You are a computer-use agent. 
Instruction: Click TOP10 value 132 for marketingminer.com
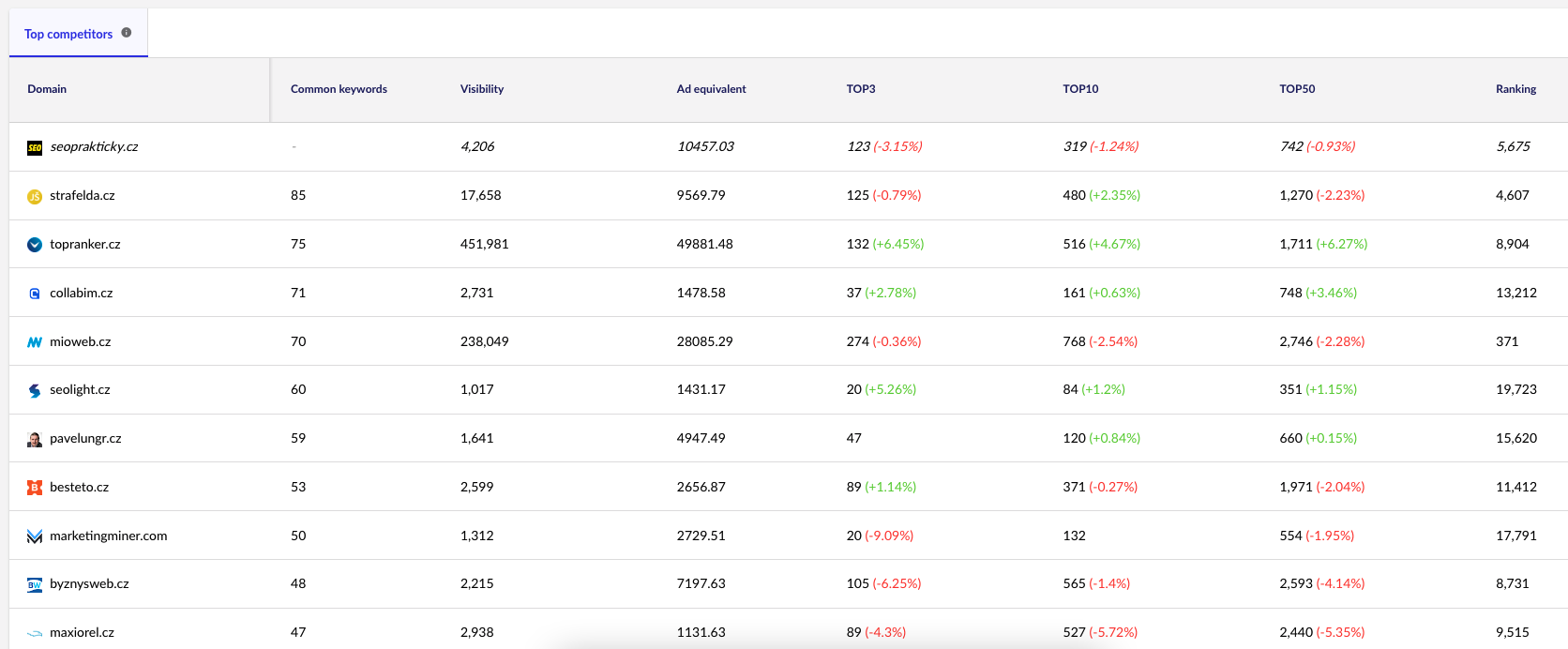(1075, 536)
